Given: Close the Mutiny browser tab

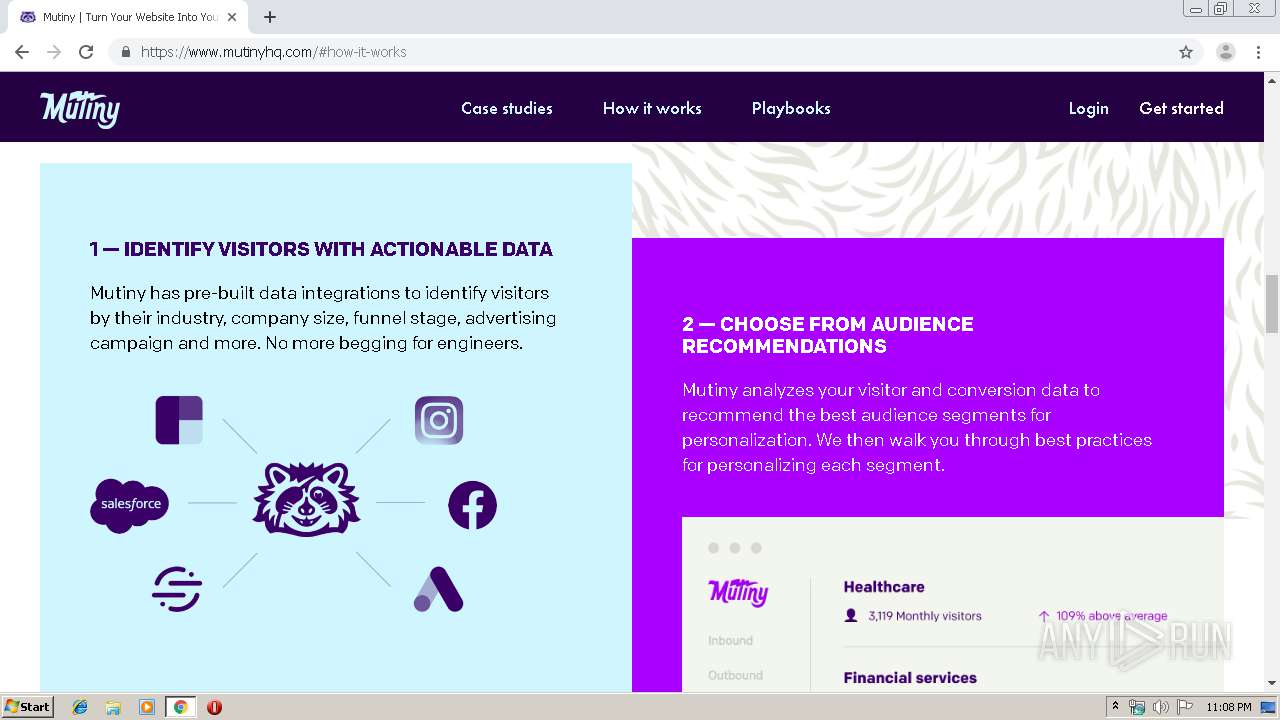Looking at the screenshot, I should 232,17.
